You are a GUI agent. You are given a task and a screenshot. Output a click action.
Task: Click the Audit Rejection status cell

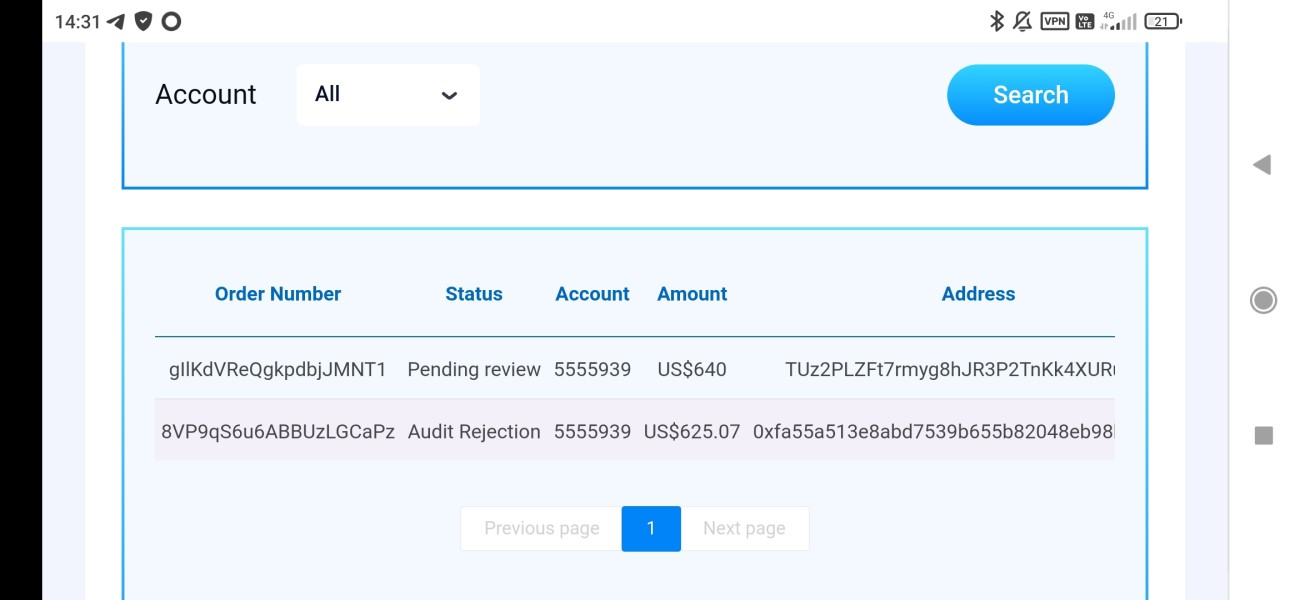(474, 432)
